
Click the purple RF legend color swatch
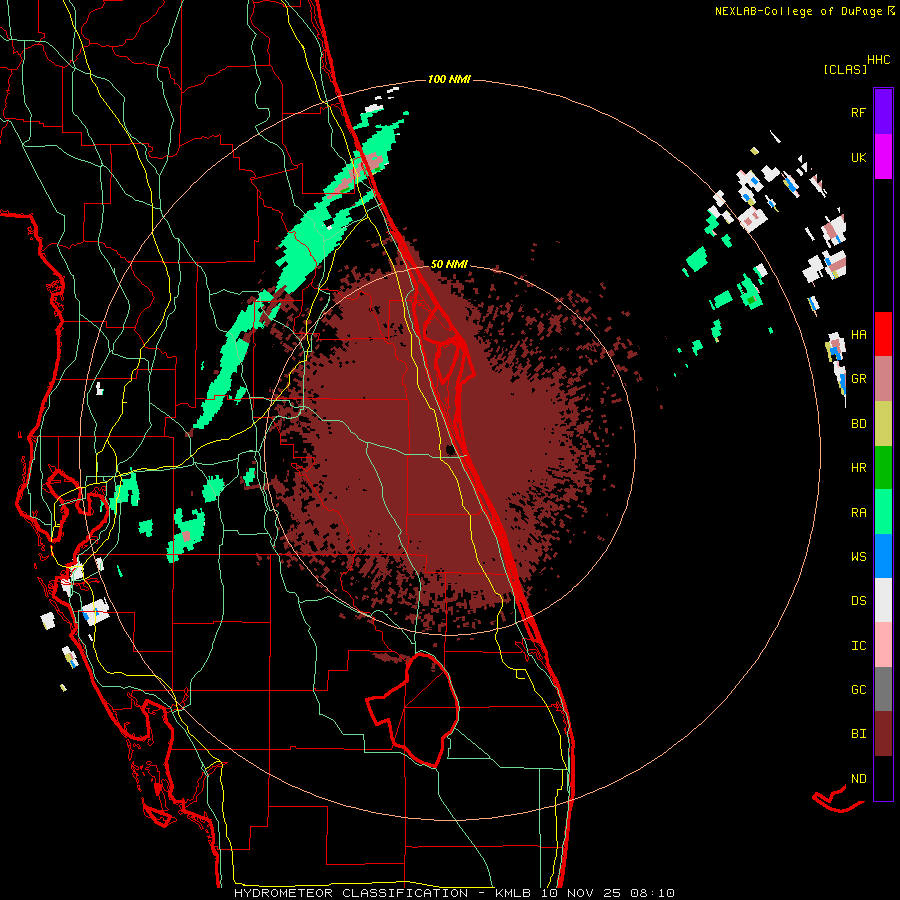click(x=883, y=111)
